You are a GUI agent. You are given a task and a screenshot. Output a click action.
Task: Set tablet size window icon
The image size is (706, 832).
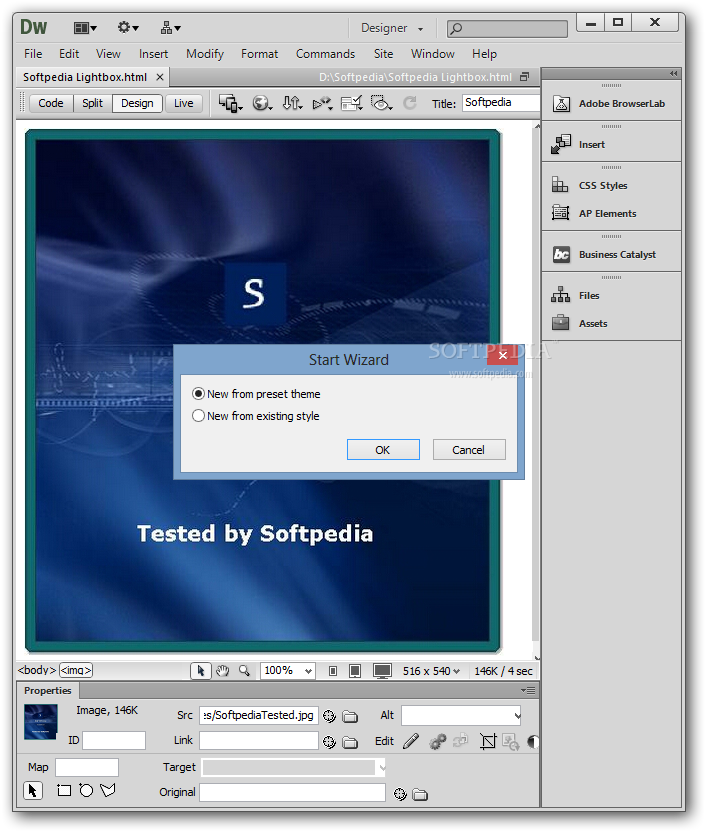(355, 671)
